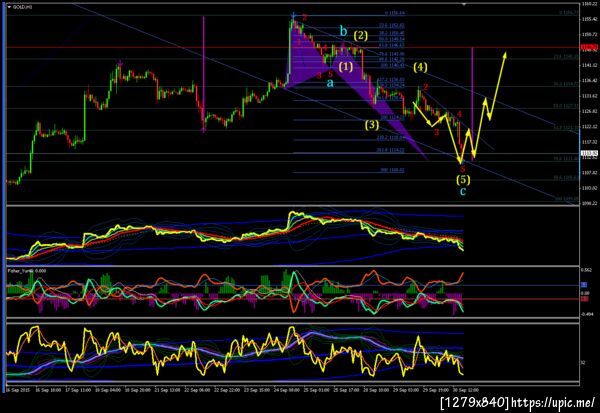Click the '22 Sep 22:00' time axis label
The height and width of the screenshot is (413, 600).
[x=227, y=390]
